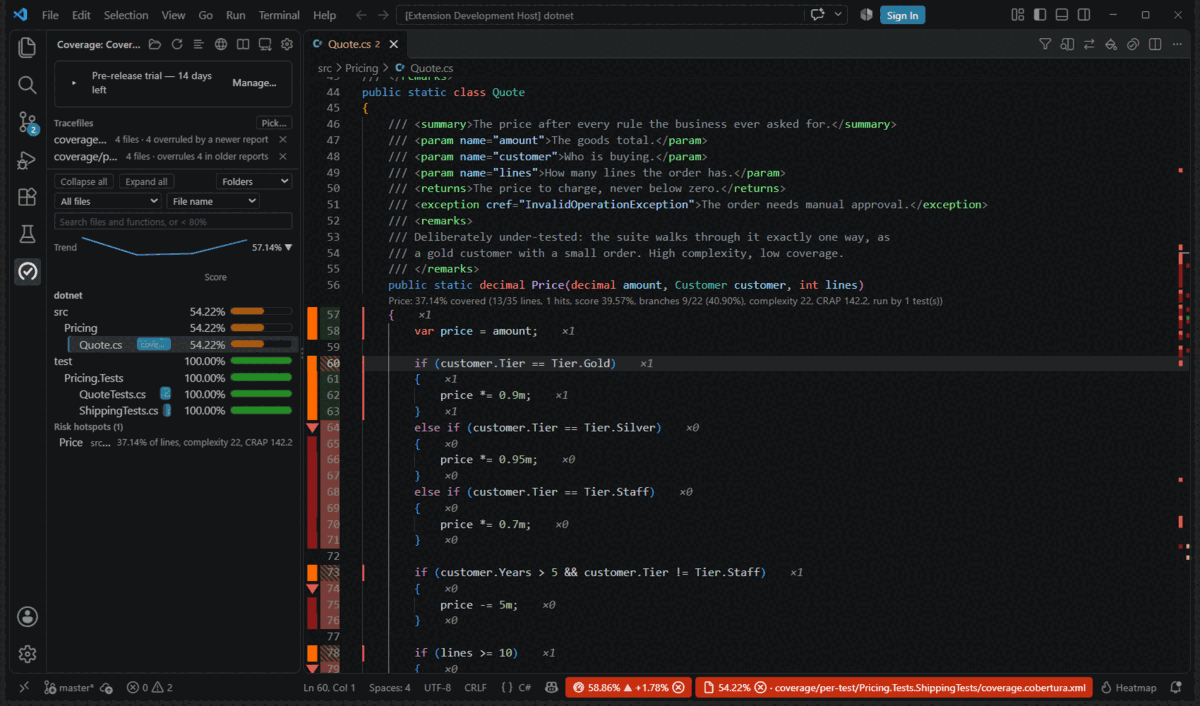This screenshot has width=1200, height=706.
Task: Click the globe icon in Coverage header
Action: (221, 44)
